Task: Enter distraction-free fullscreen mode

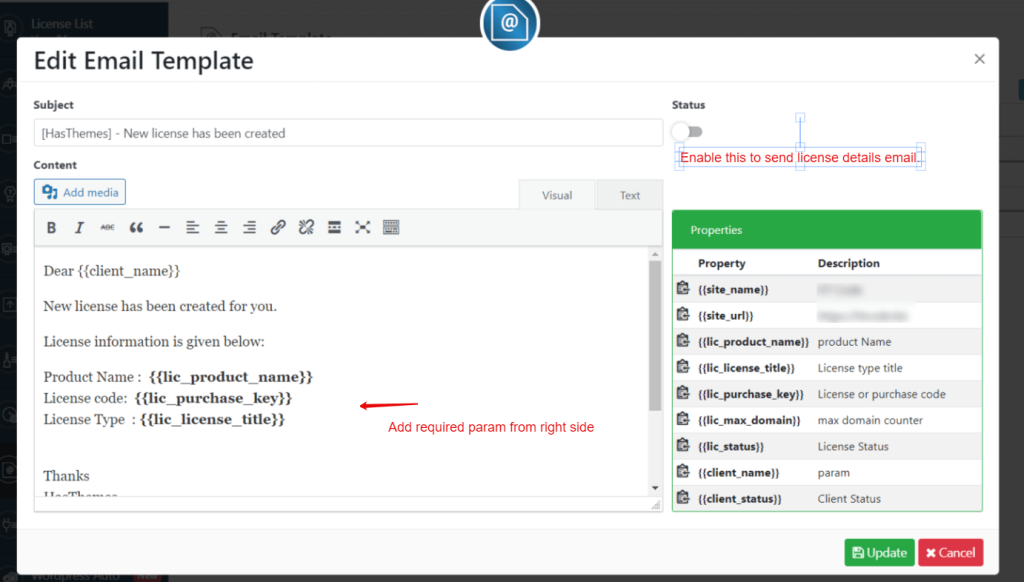Action: [x=362, y=227]
